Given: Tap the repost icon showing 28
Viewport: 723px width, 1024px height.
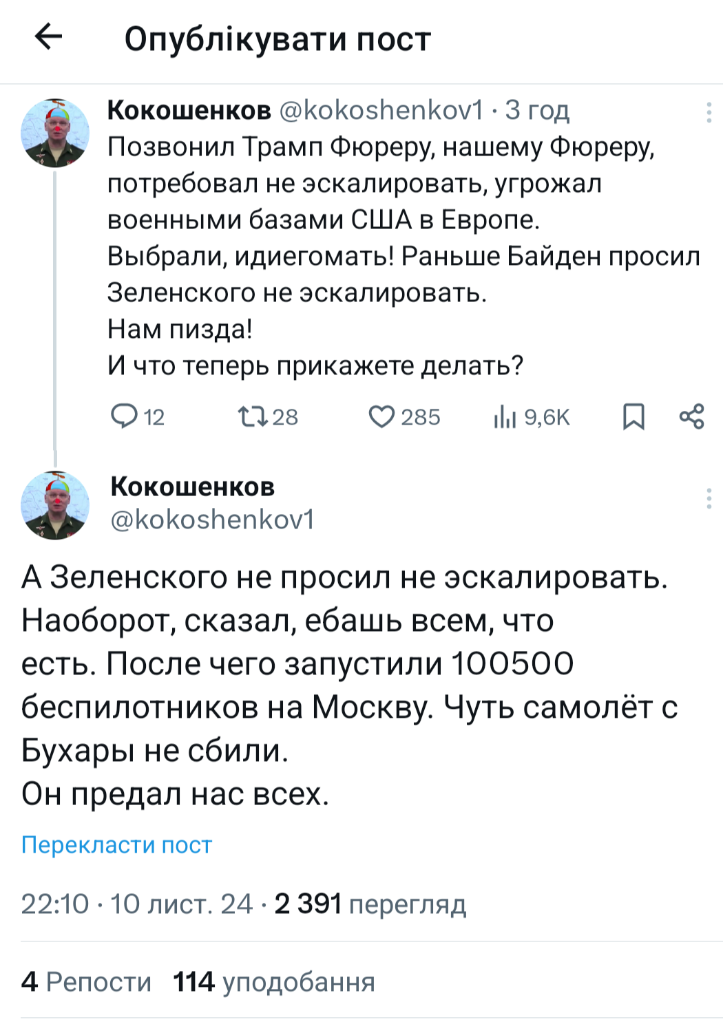Looking at the screenshot, I should coord(249,417).
